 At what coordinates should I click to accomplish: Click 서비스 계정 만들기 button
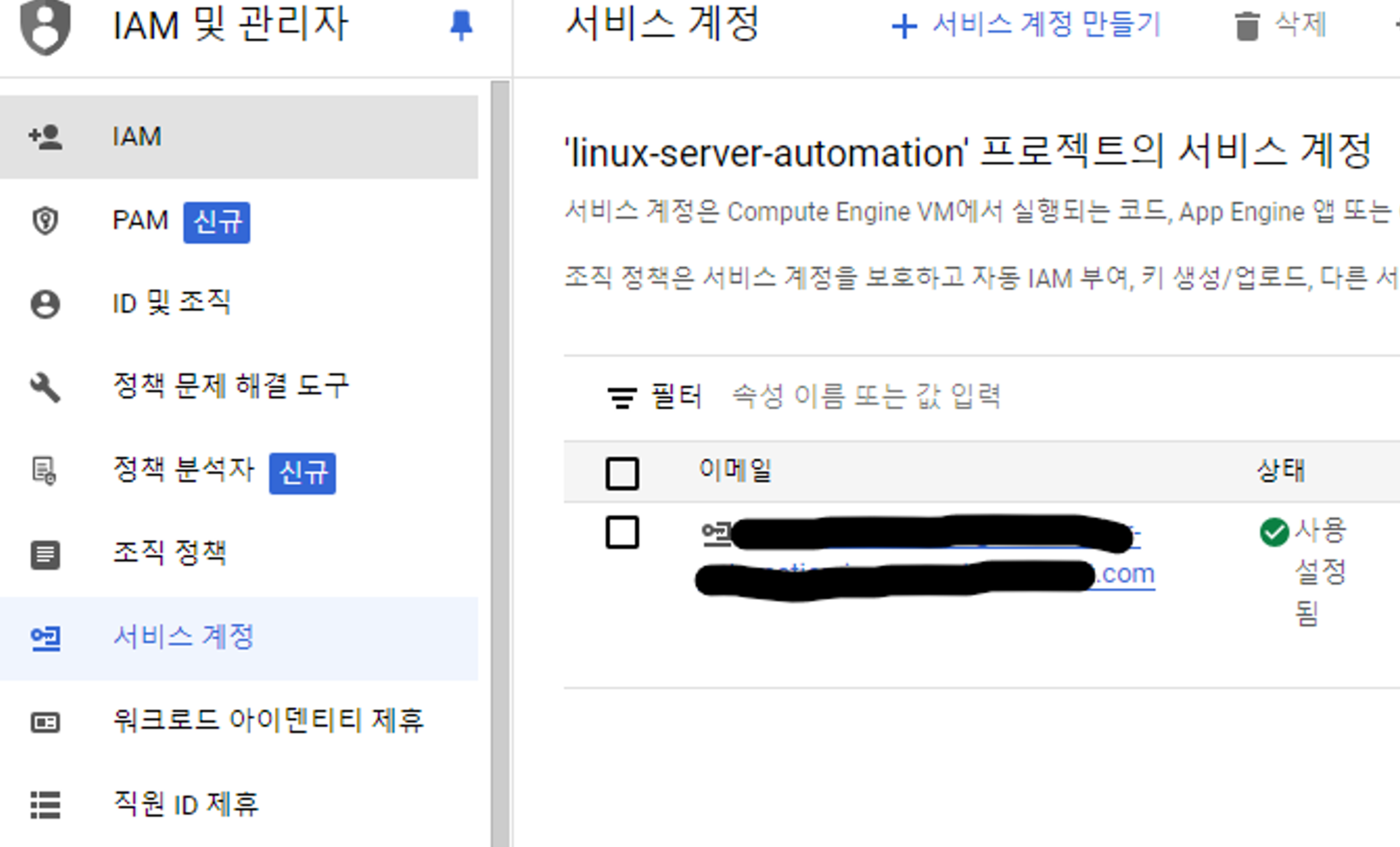1026,26
